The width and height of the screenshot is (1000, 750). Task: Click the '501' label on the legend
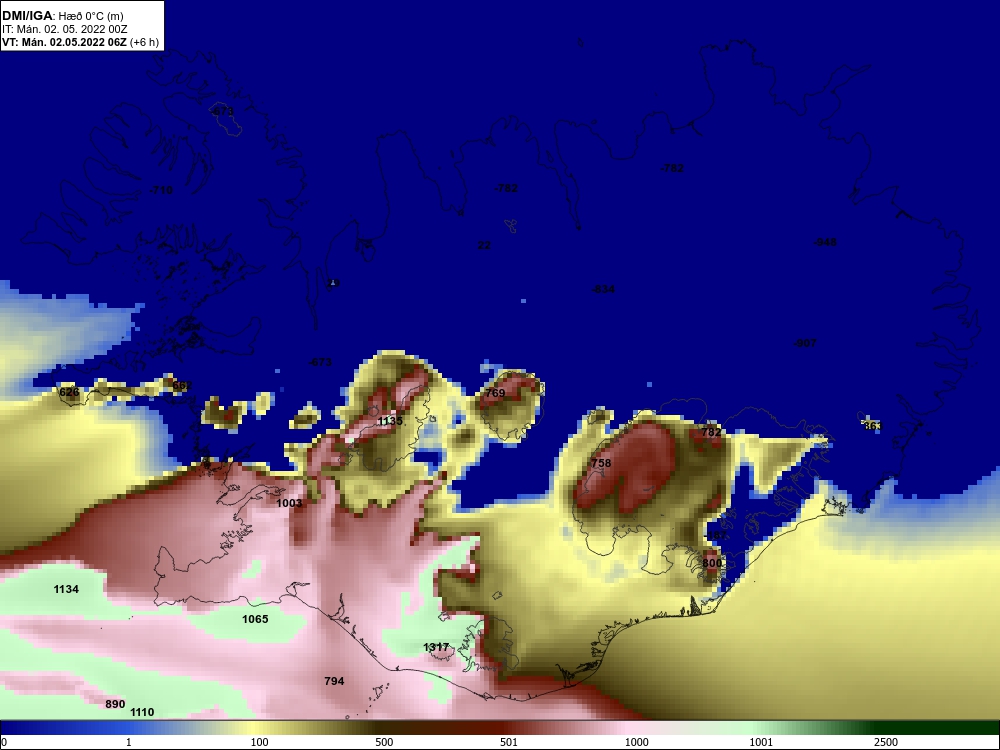(x=509, y=742)
